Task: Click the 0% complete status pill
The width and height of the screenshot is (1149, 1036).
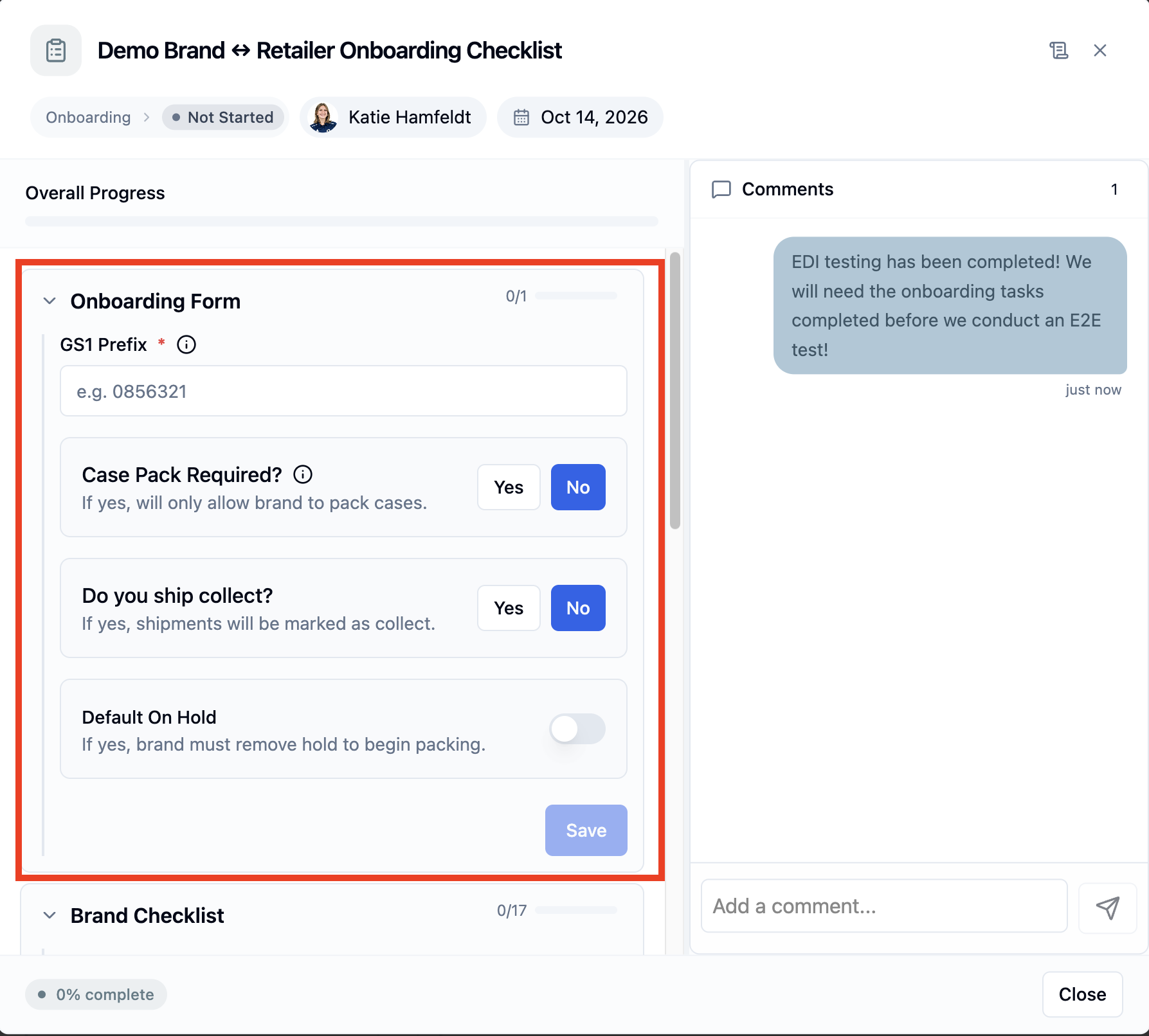Action: coord(96,994)
